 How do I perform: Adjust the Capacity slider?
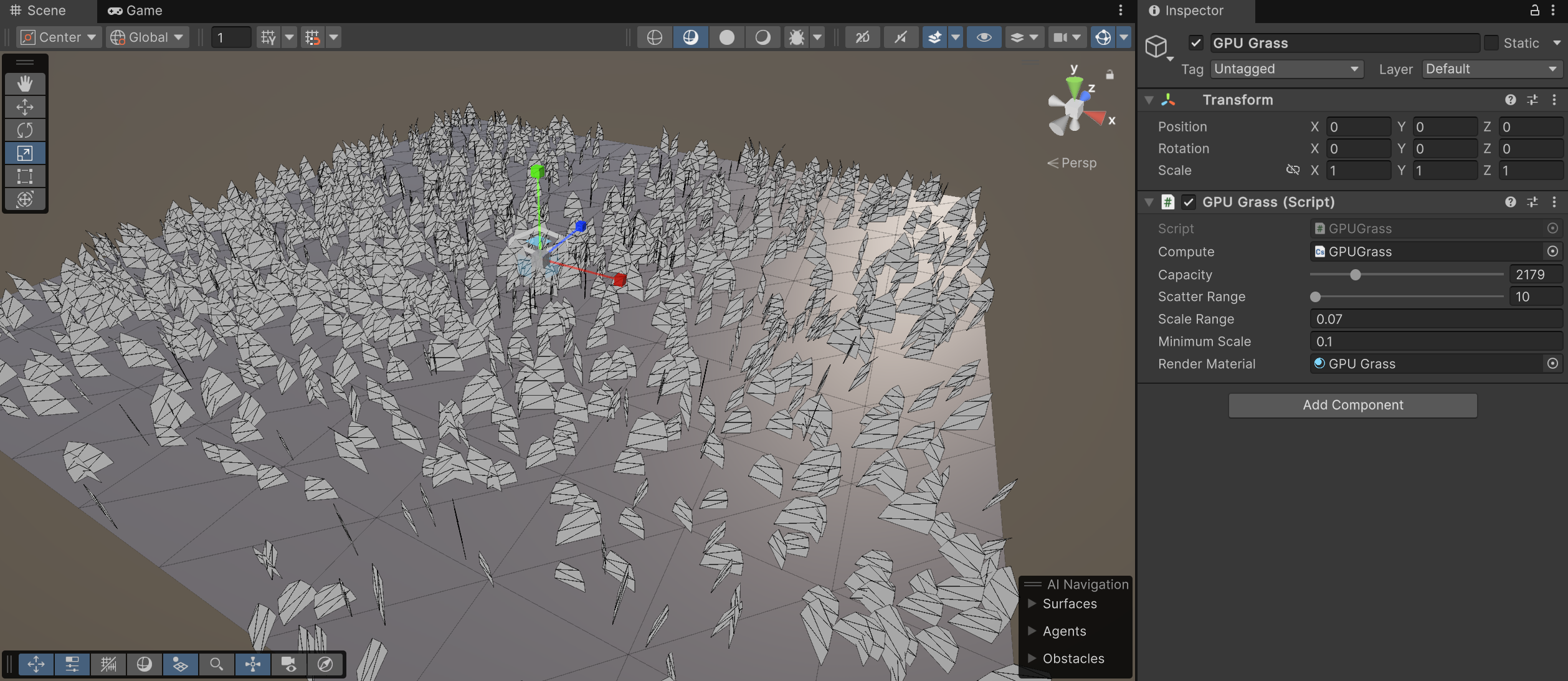pos(1355,275)
